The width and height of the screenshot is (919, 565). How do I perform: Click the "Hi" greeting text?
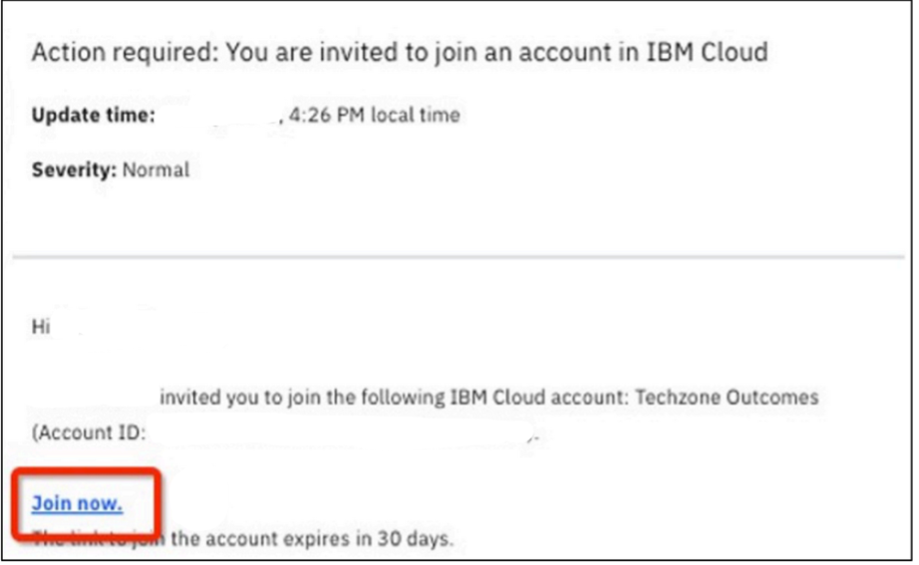40,327
